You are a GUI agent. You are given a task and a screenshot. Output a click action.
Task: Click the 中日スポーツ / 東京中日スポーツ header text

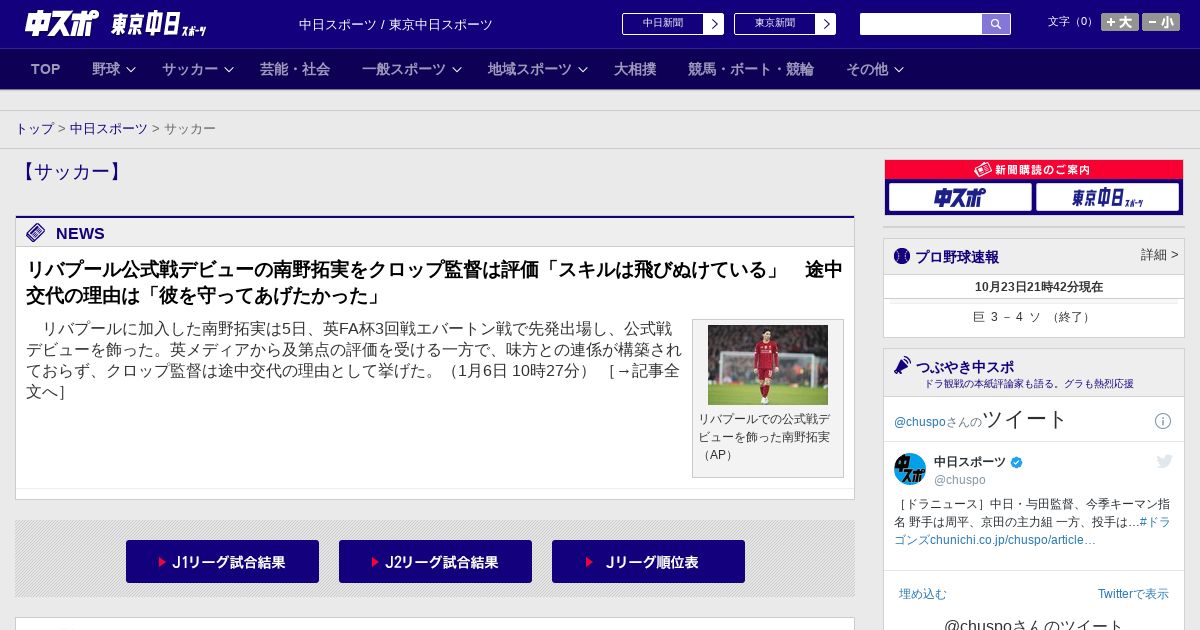click(x=396, y=24)
